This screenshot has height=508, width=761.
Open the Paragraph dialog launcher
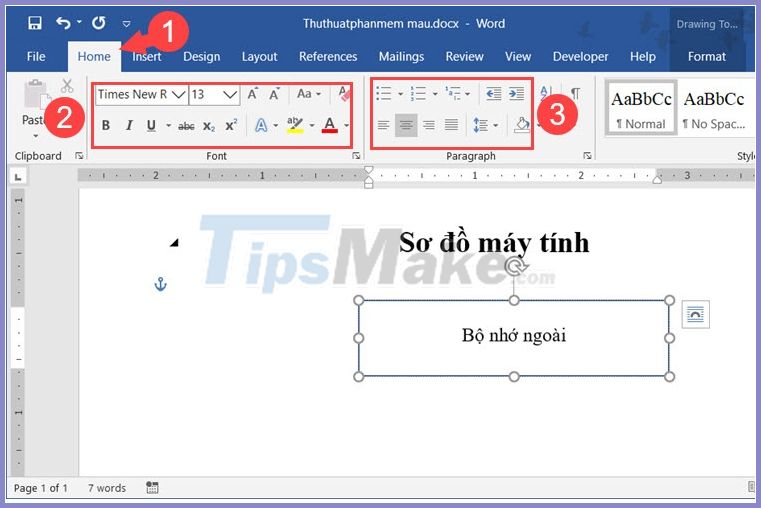(587, 156)
